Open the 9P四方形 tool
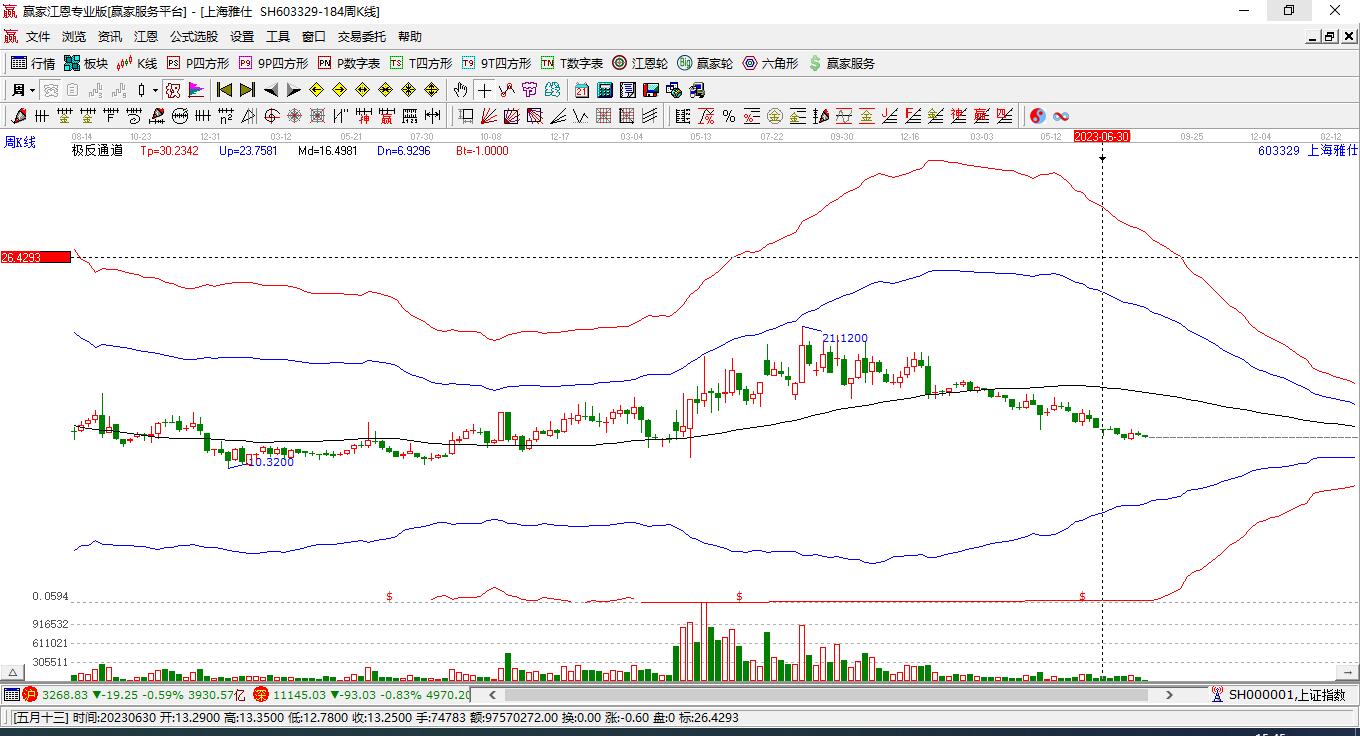The width and height of the screenshot is (1360, 736). click(273, 63)
